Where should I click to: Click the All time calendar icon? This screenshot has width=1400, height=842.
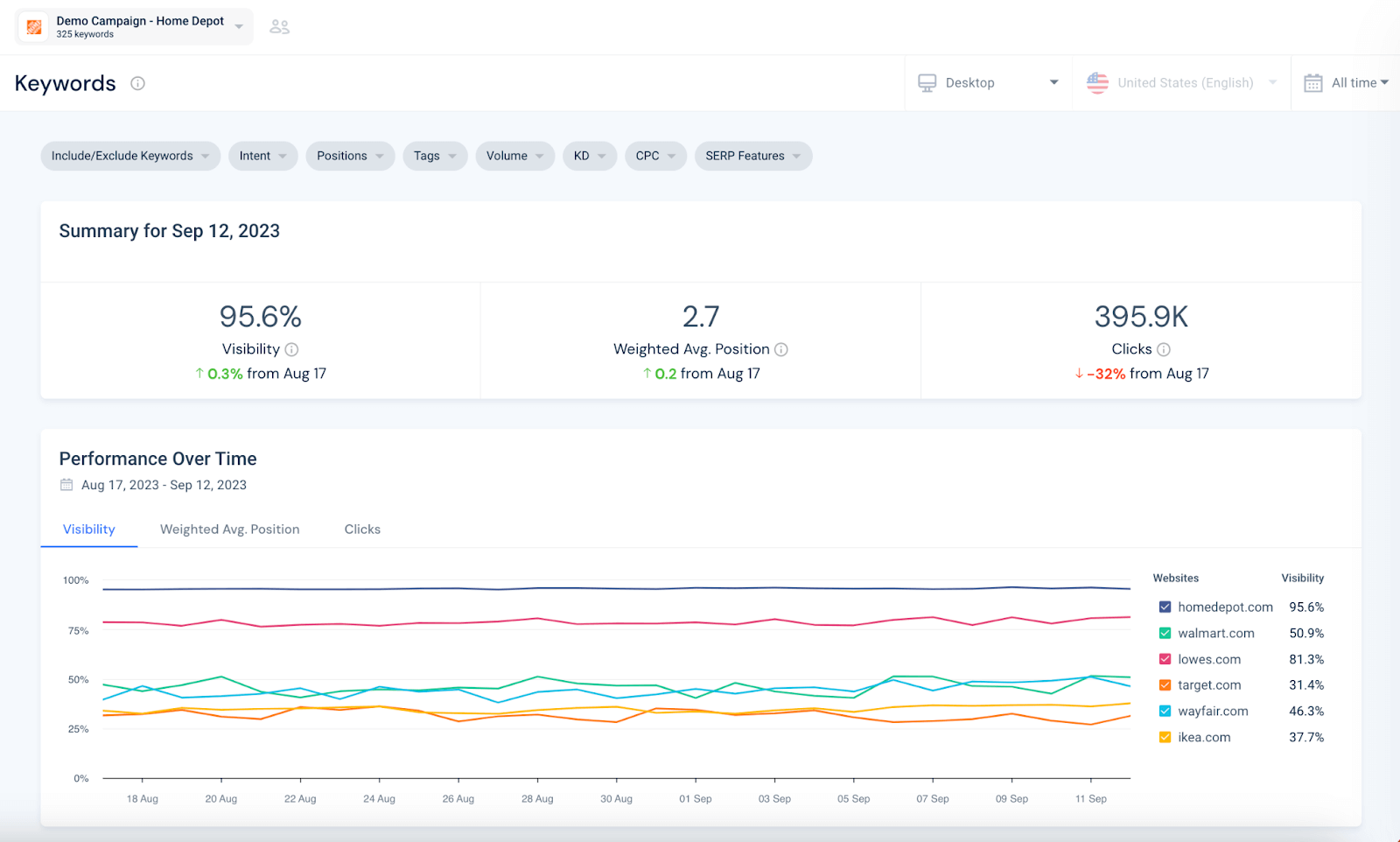pyautogui.click(x=1313, y=83)
